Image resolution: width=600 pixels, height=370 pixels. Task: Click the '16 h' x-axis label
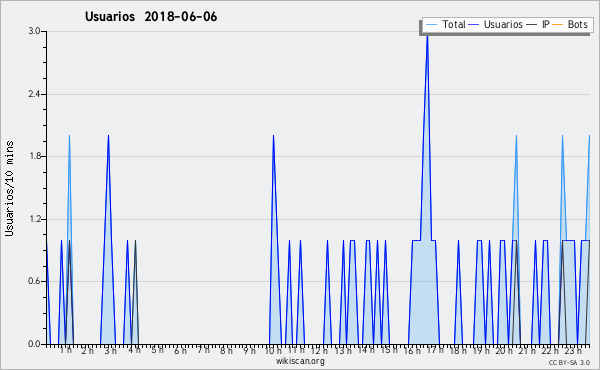412,350
